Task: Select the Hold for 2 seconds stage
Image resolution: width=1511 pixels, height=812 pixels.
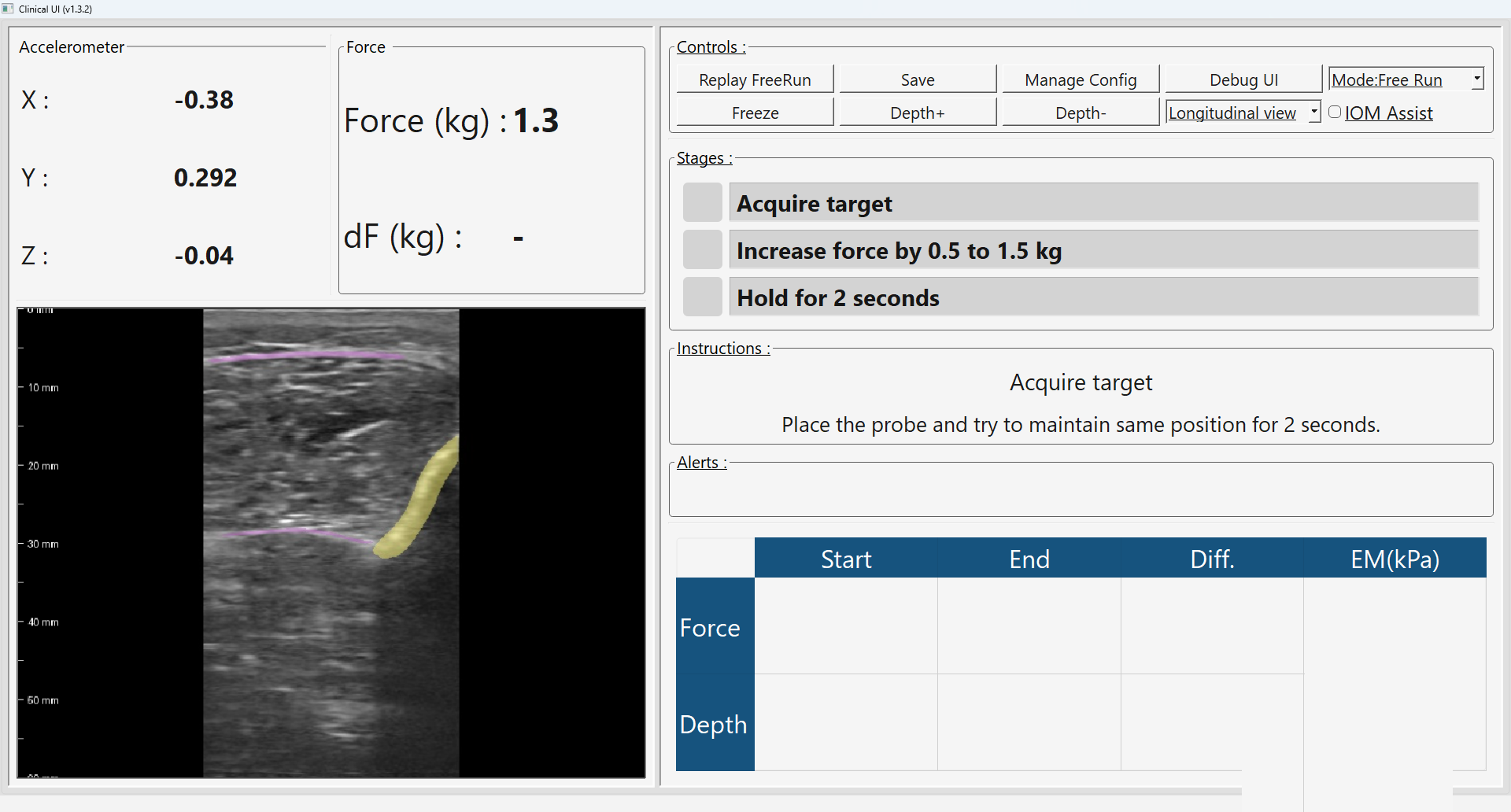Action: 1103,297
